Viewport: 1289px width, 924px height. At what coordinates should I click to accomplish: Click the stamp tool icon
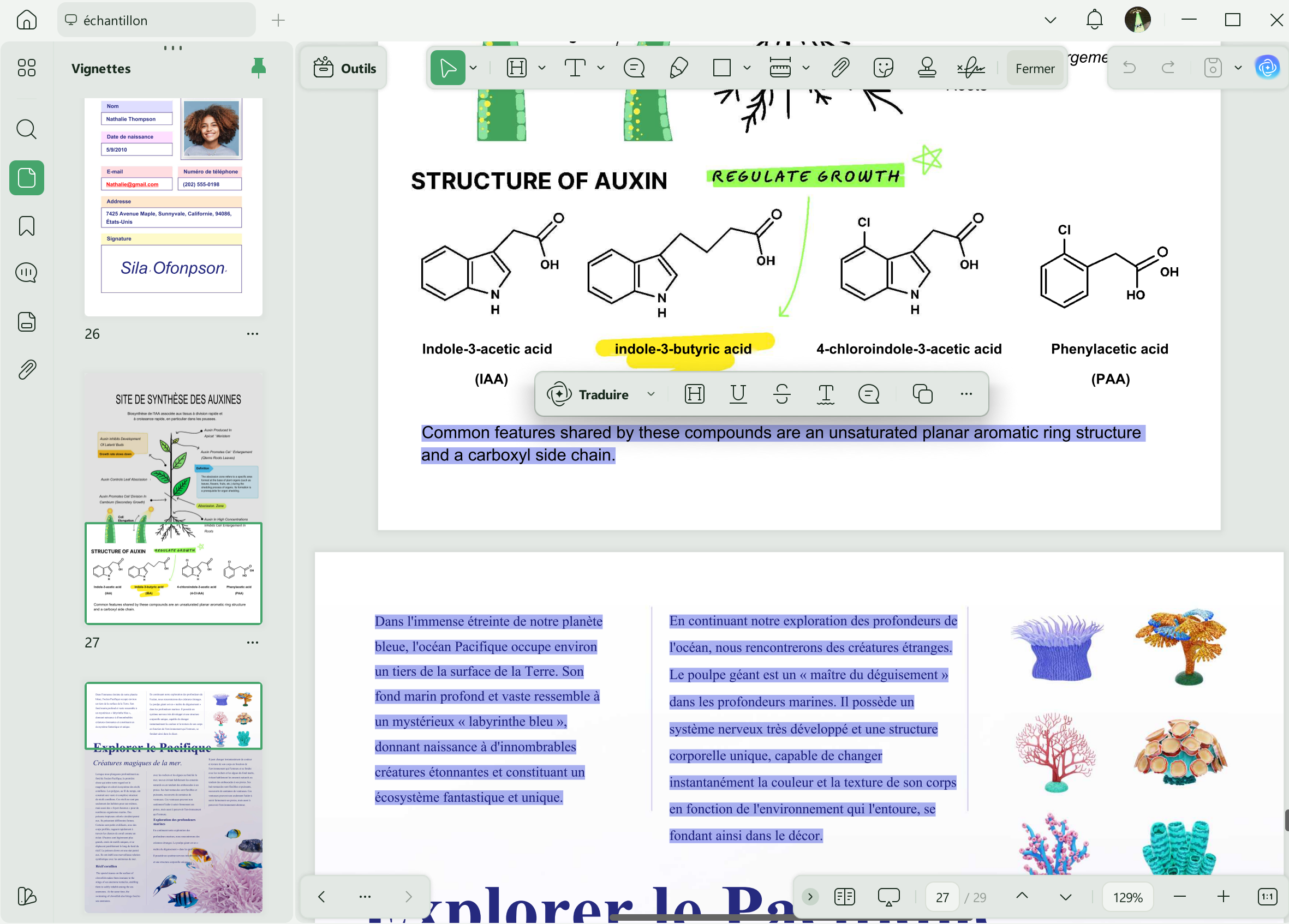927,68
